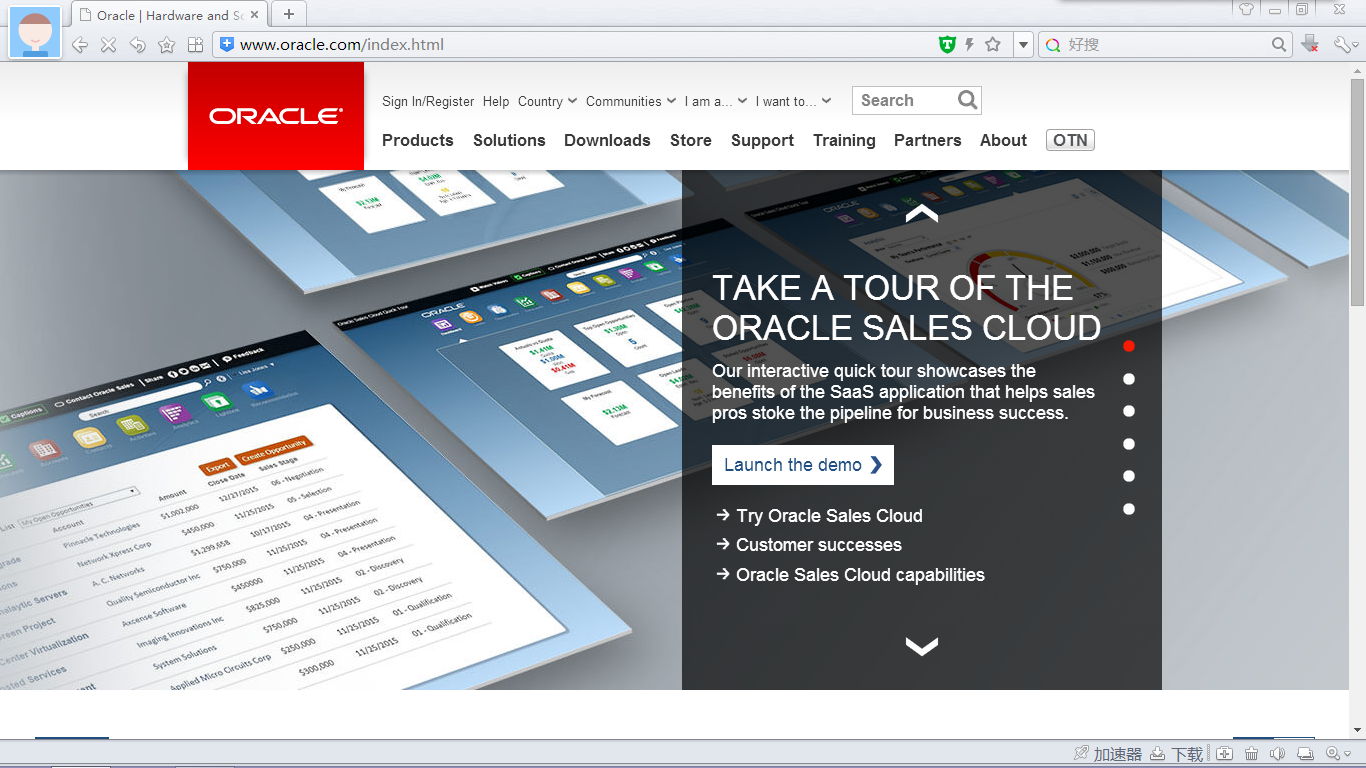The image size is (1366, 768).
Task: Open the Partners menu
Action: (x=928, y=141)
